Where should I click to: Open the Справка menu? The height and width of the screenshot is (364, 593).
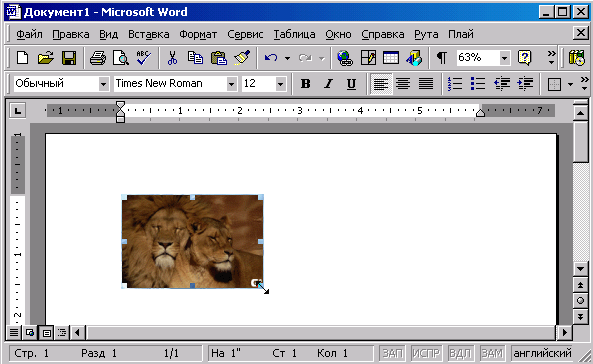point(382,34)
